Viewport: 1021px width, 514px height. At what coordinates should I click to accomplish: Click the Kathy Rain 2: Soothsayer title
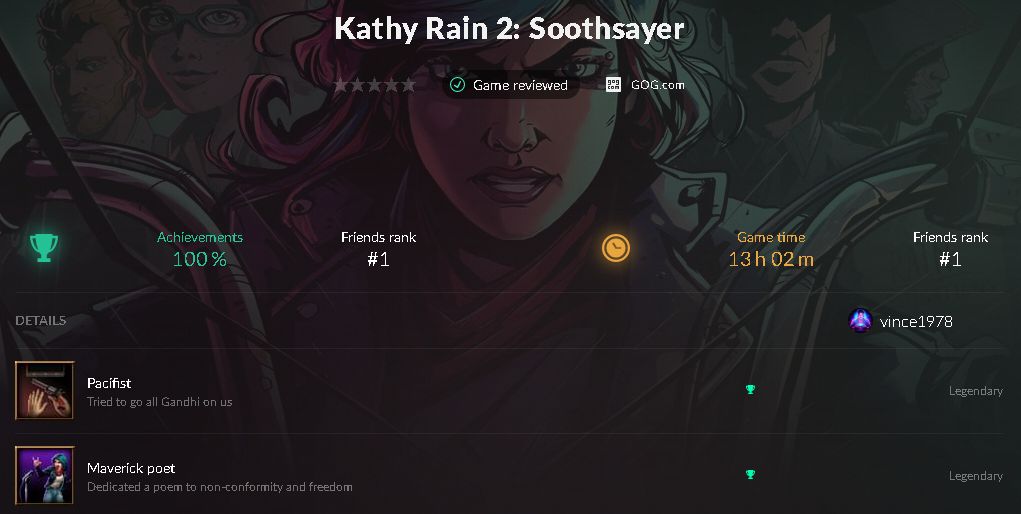[509, 28]
